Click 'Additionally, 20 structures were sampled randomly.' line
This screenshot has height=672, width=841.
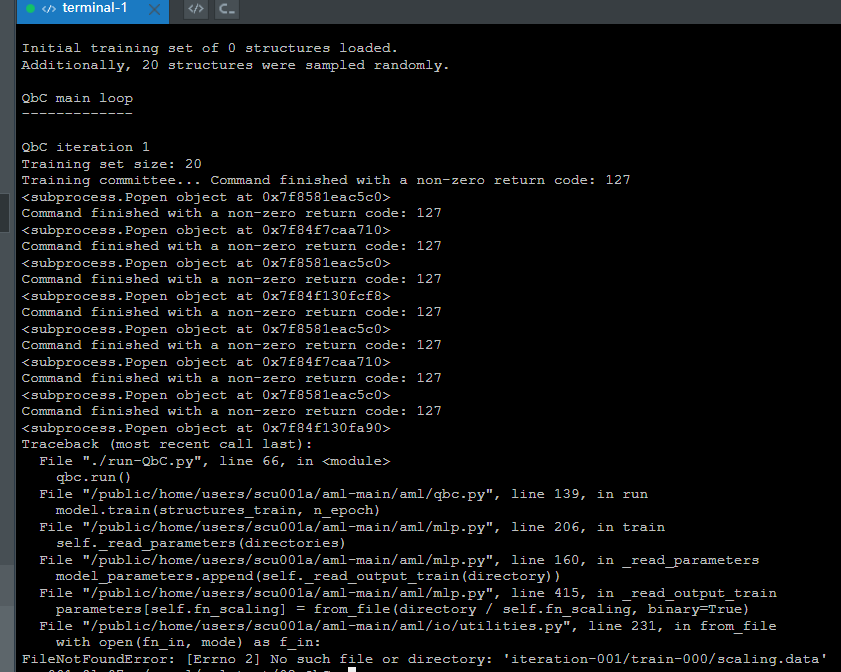[235, 65]
